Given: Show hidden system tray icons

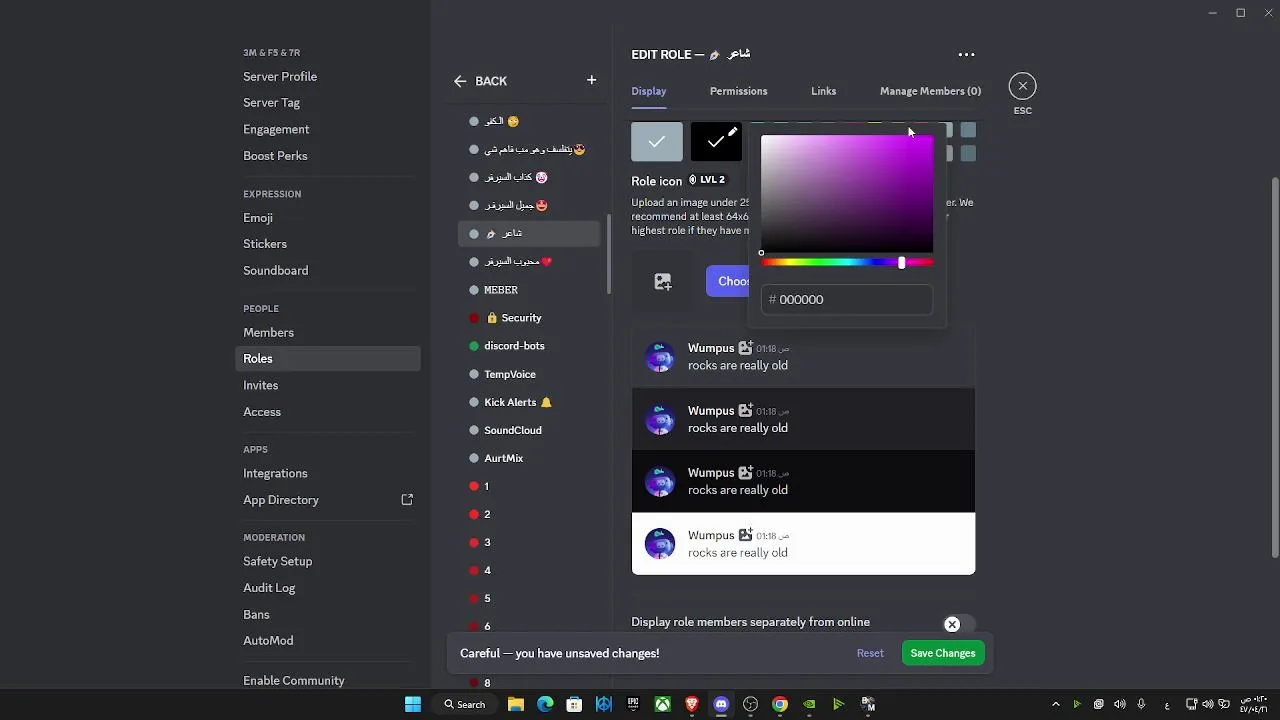Looking at the screenshot, I should click(x=1056, y=704).
